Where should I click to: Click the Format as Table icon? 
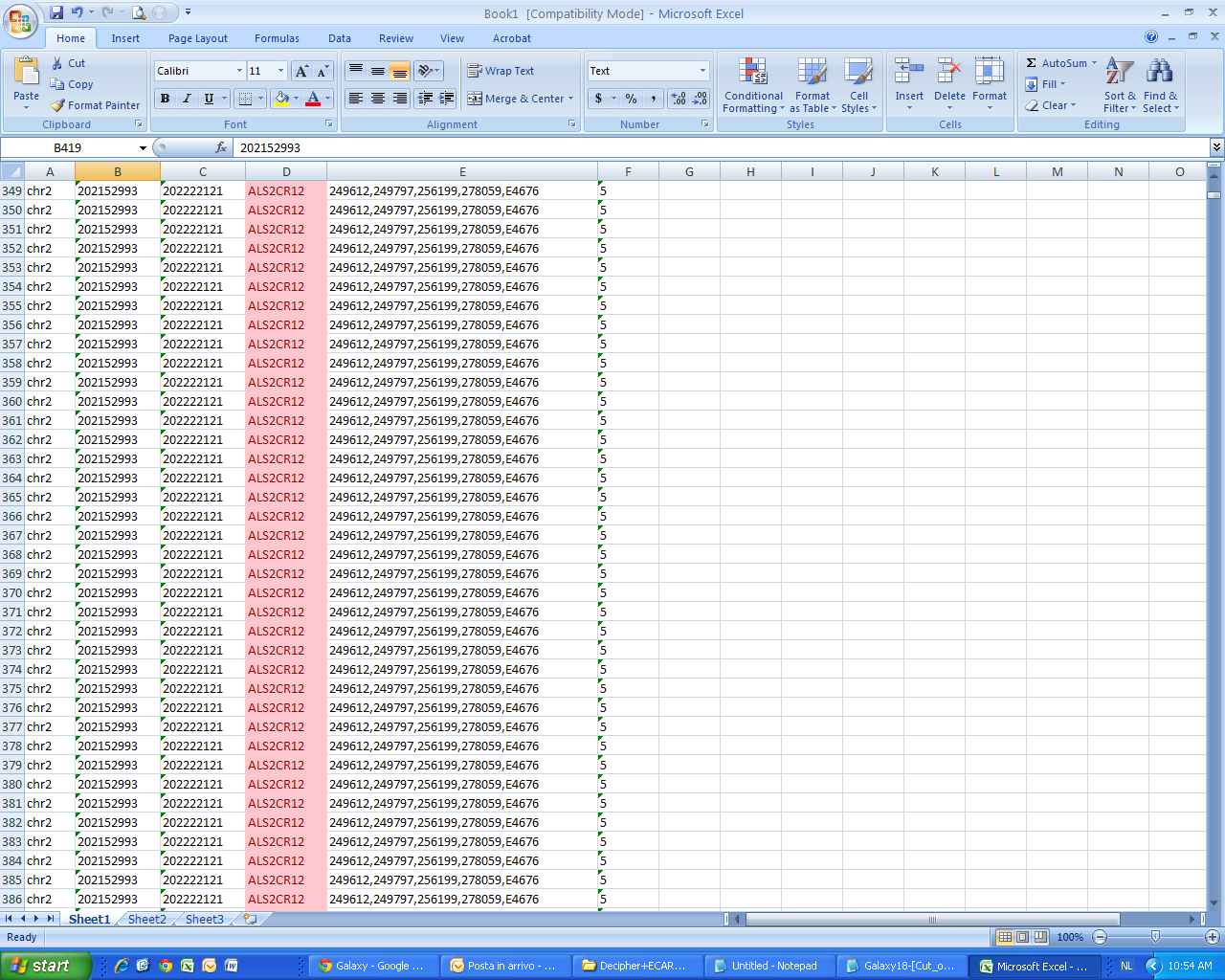click(812, 73)
